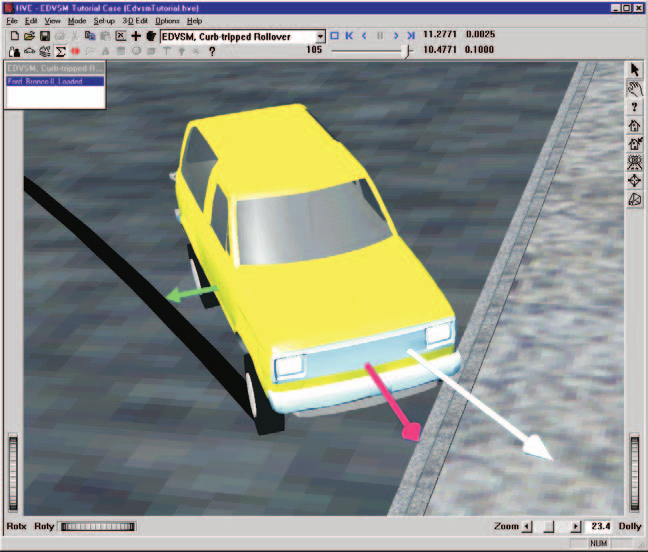648x552 pixels.
Task: Click the EDVSM, Curb-tripped R... list header
Action: tap(55, 68)
